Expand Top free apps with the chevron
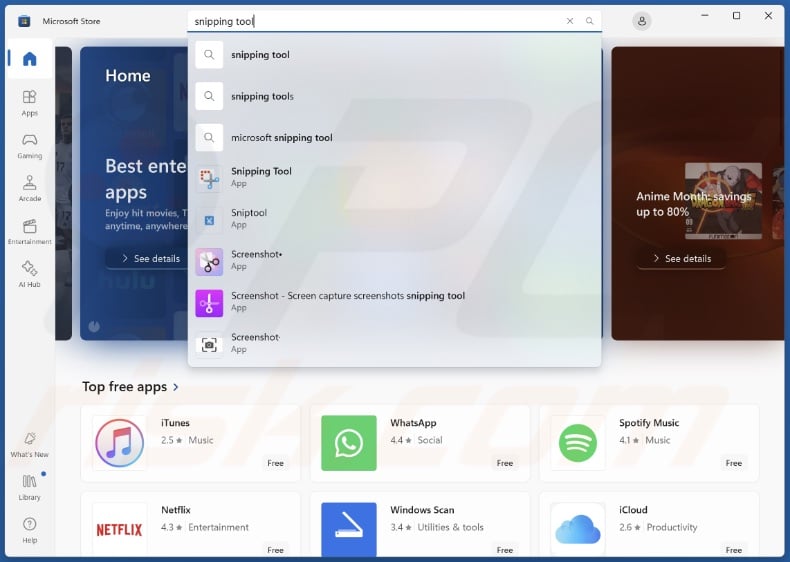790x562 pixels. tap(176, 387)
